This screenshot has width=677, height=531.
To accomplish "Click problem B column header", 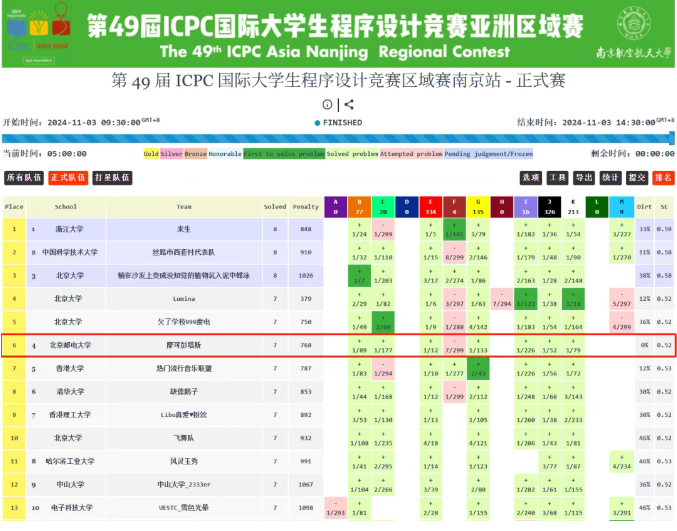I will click(x=359, y=207).
